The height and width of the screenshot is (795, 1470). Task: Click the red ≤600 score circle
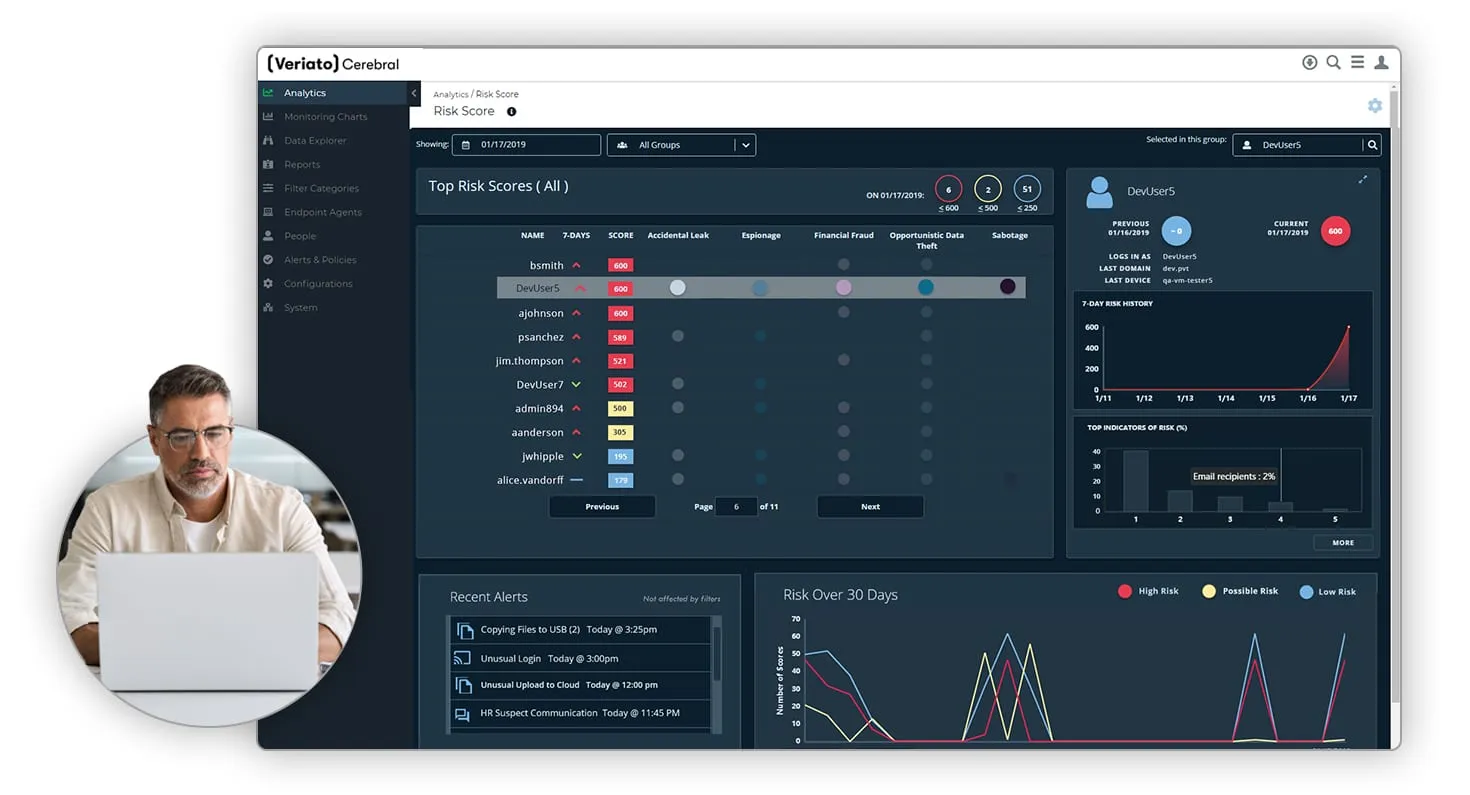(948, 189)
